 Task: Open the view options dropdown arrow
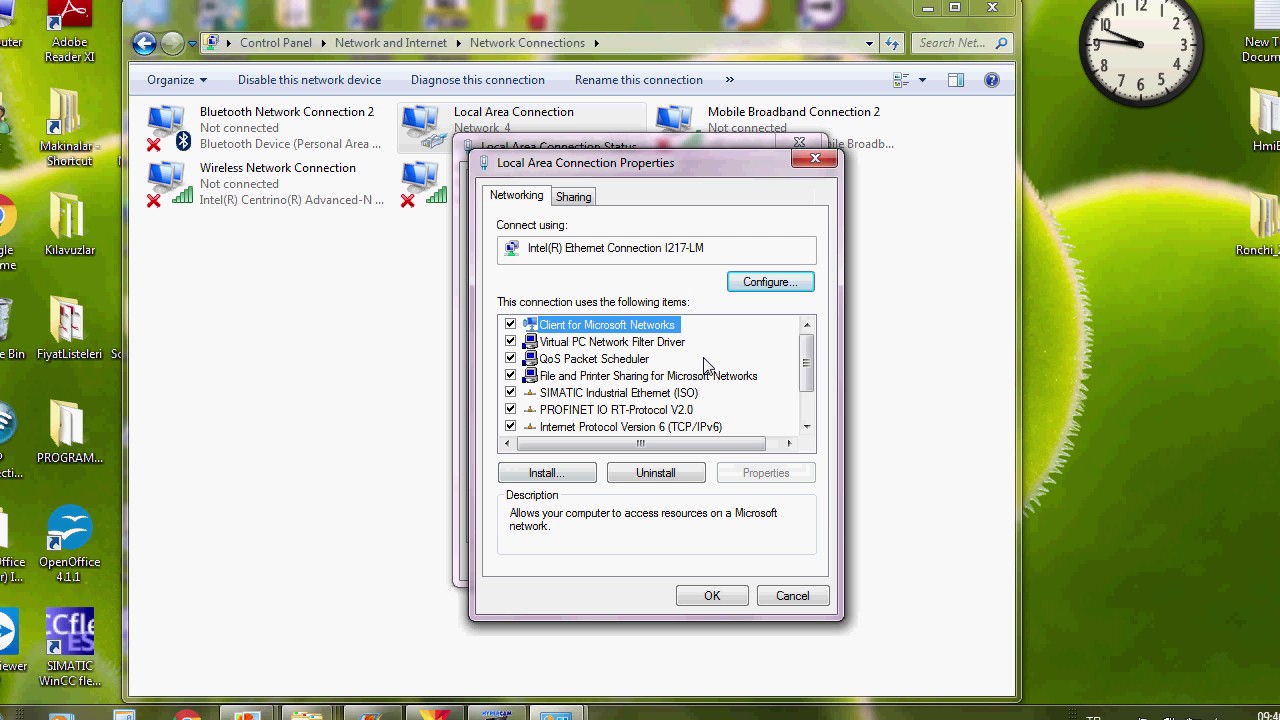[922, 80]
